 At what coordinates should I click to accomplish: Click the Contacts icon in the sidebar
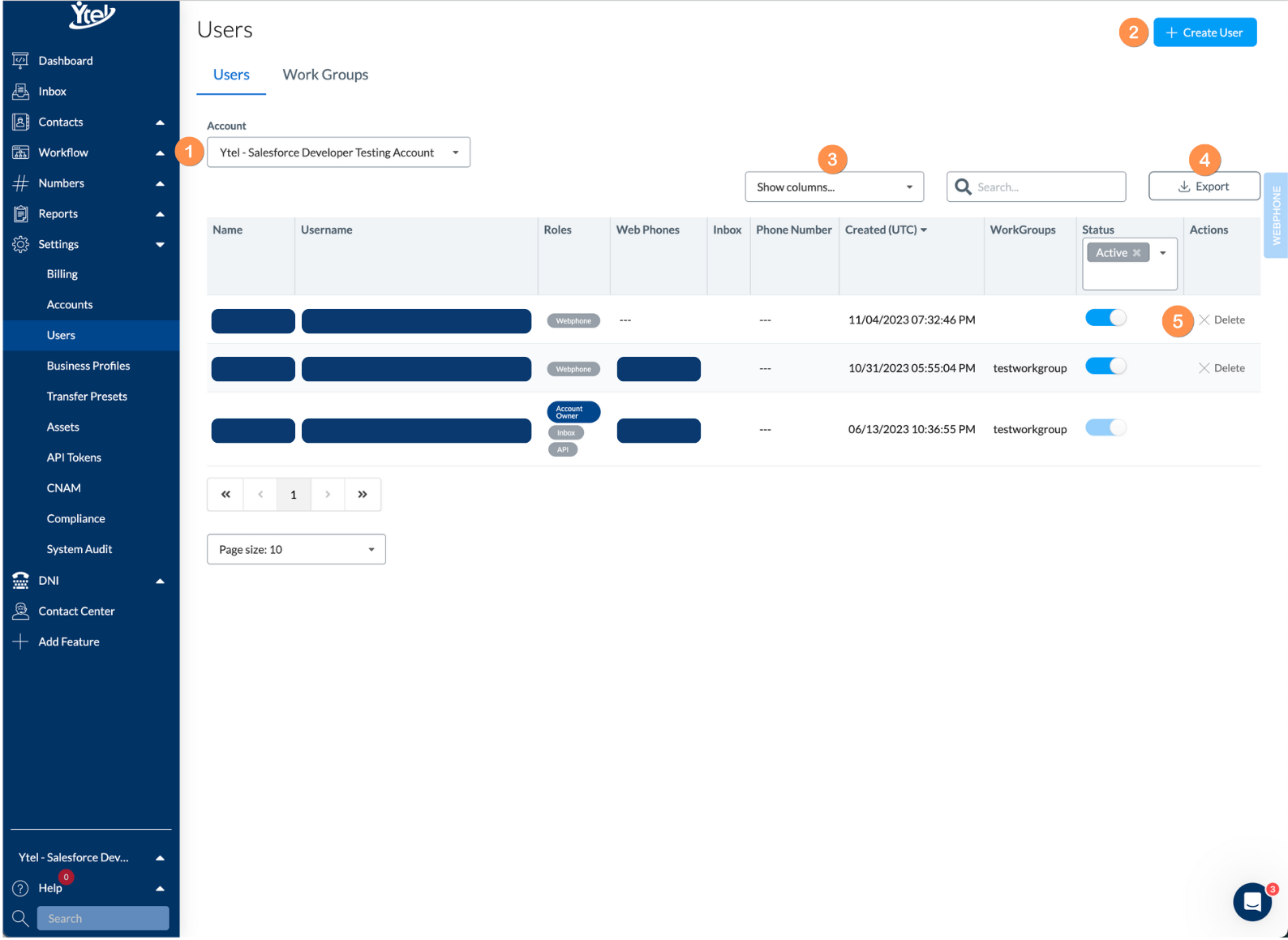click(20, 122)
